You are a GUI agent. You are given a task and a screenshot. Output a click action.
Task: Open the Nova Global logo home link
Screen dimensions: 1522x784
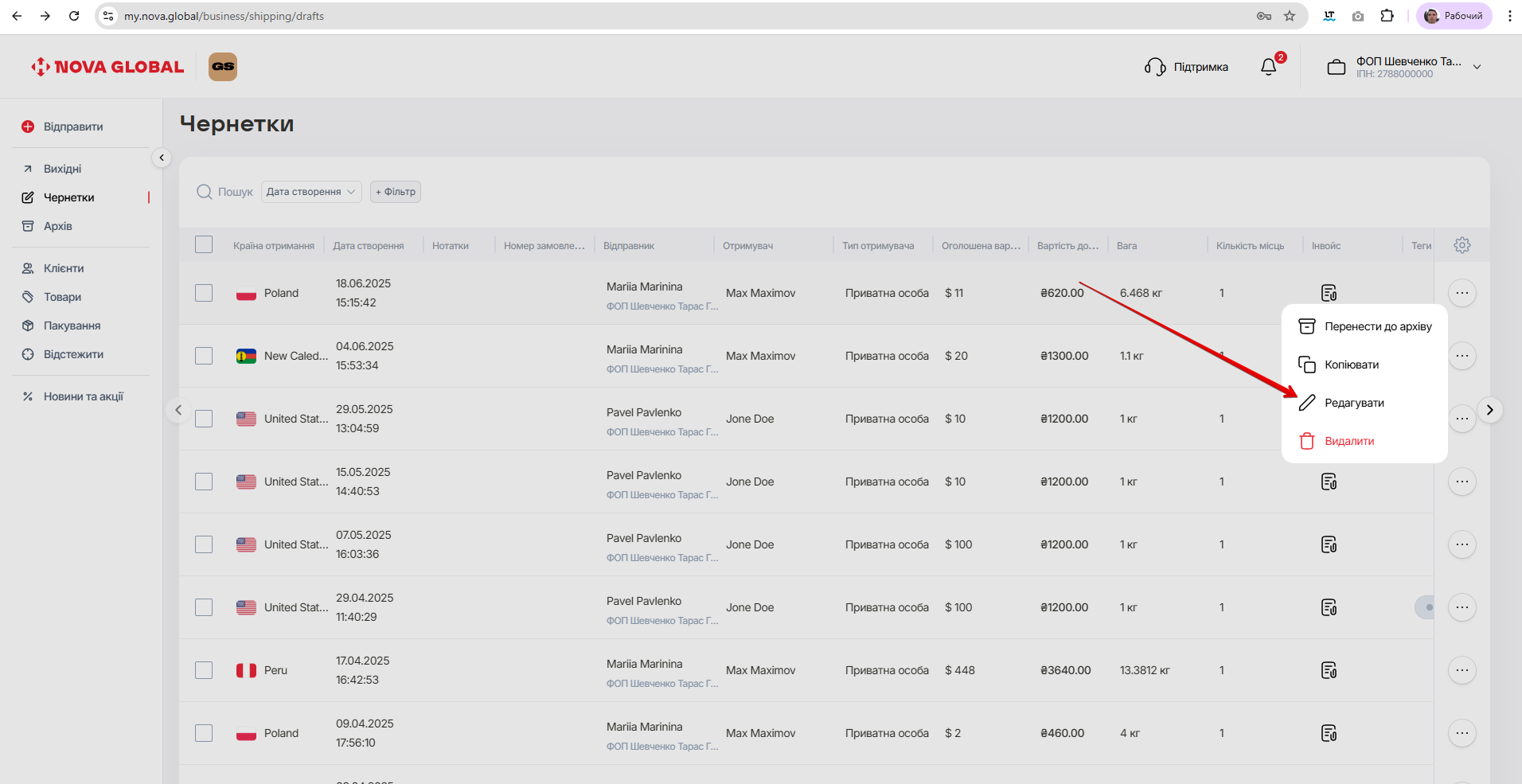[x=107, y=67]
